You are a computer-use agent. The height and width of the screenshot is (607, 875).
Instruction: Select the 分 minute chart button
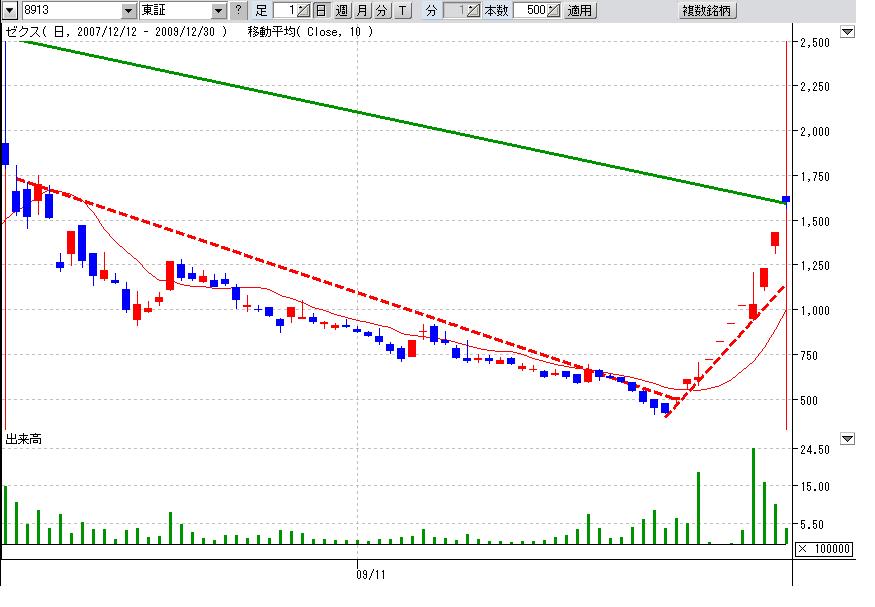(x=382, y=11)
